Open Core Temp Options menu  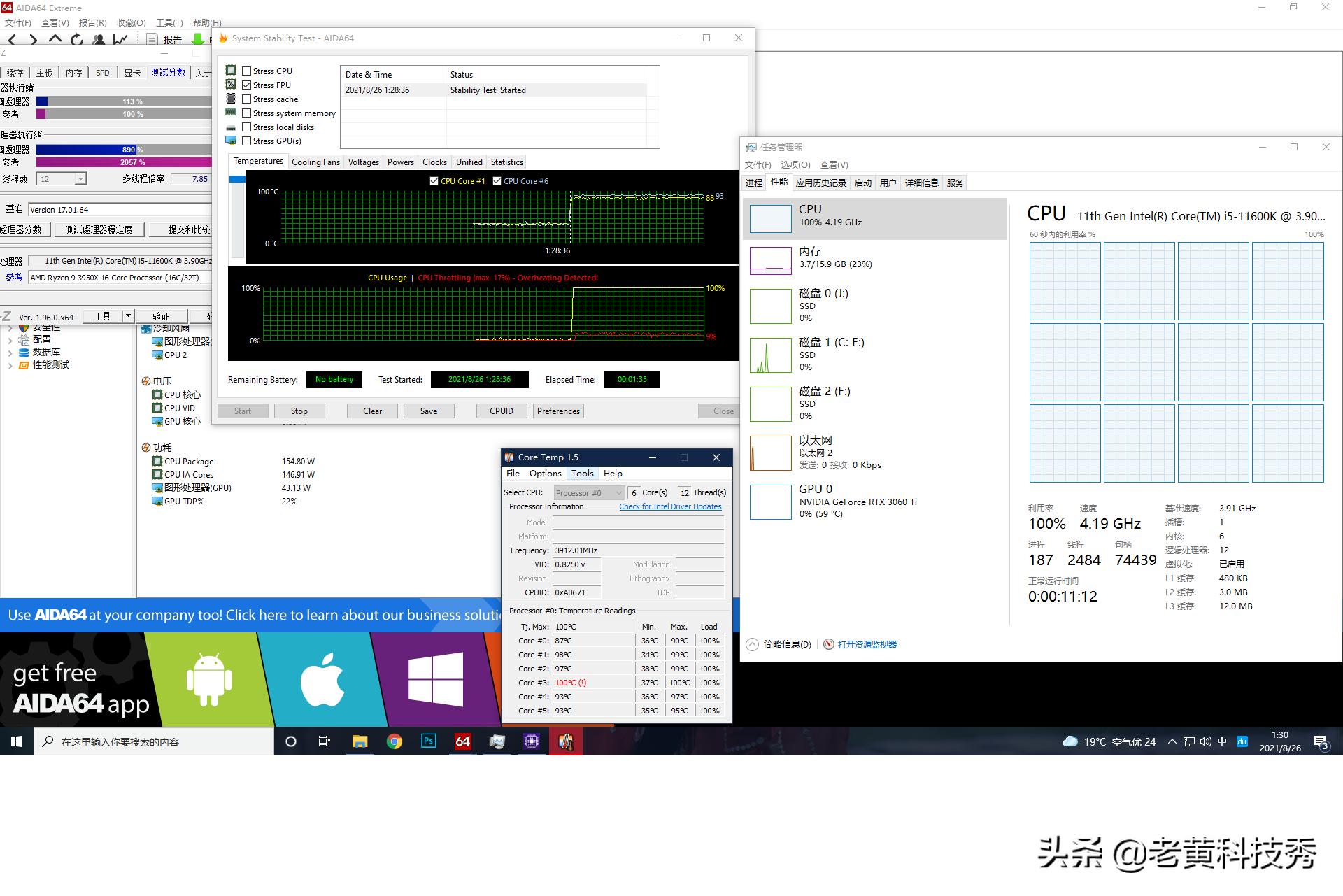tap(545, 474)
